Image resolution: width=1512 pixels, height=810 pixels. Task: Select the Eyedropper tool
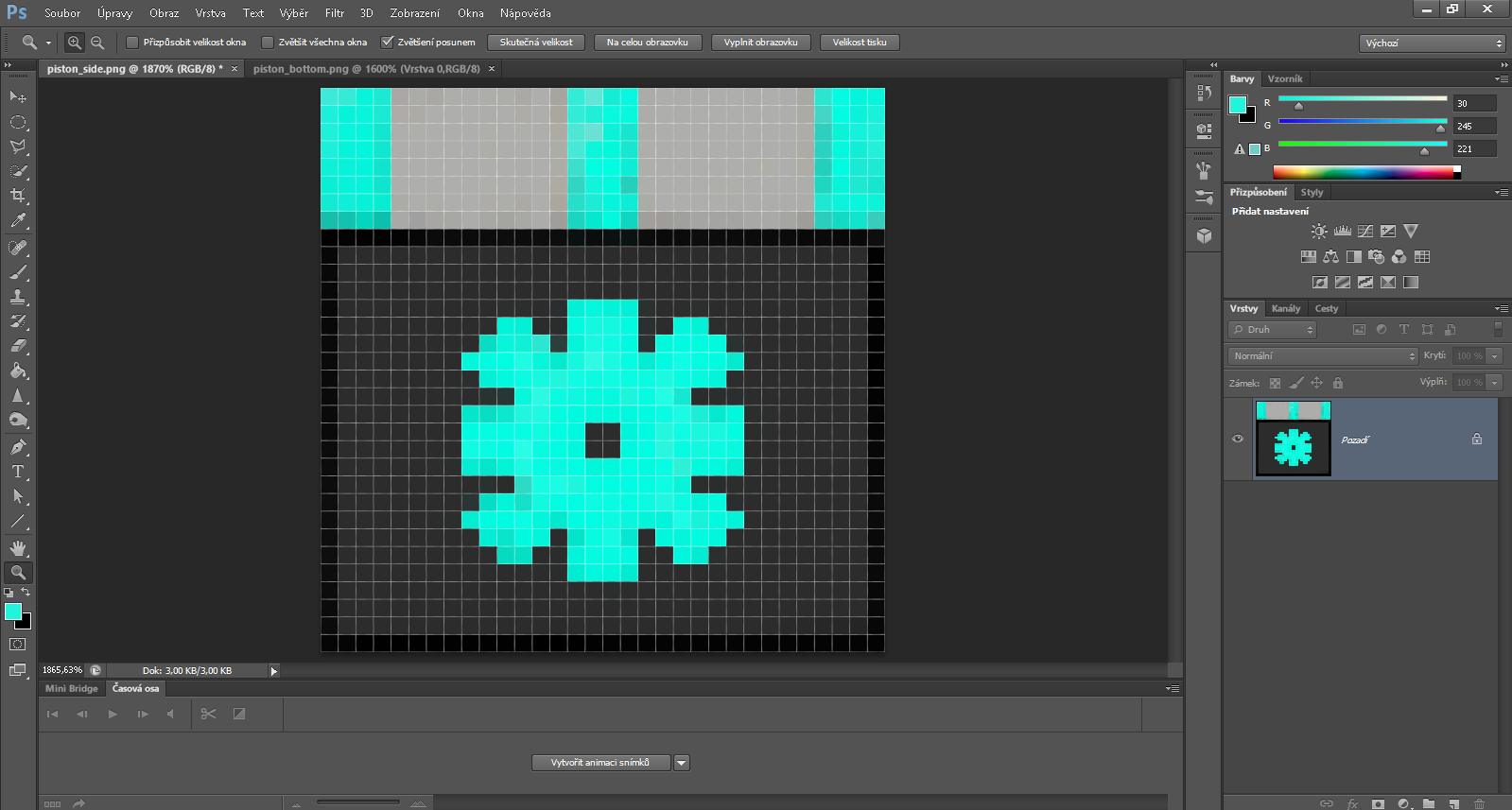point(18,220)
